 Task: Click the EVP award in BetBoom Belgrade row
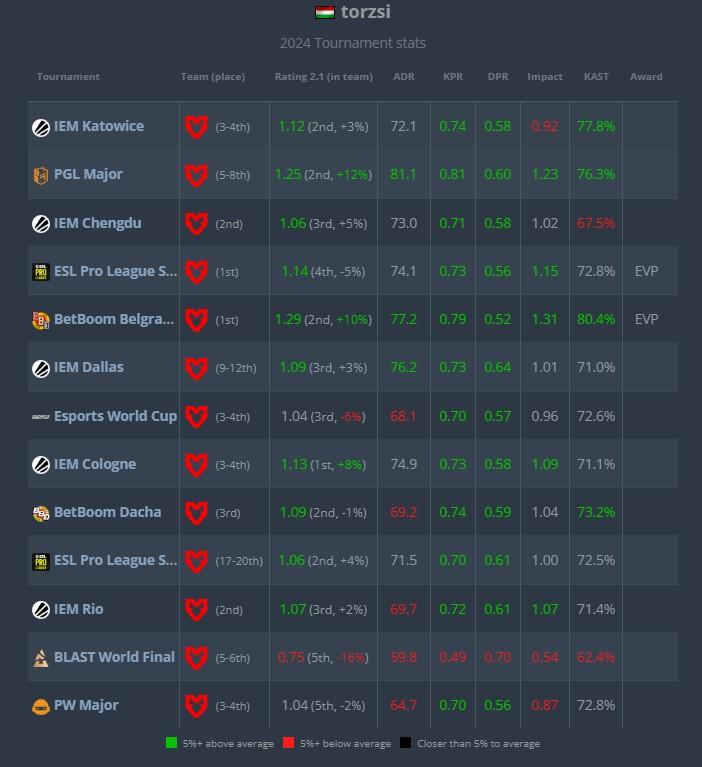click(x=646, y=319)
